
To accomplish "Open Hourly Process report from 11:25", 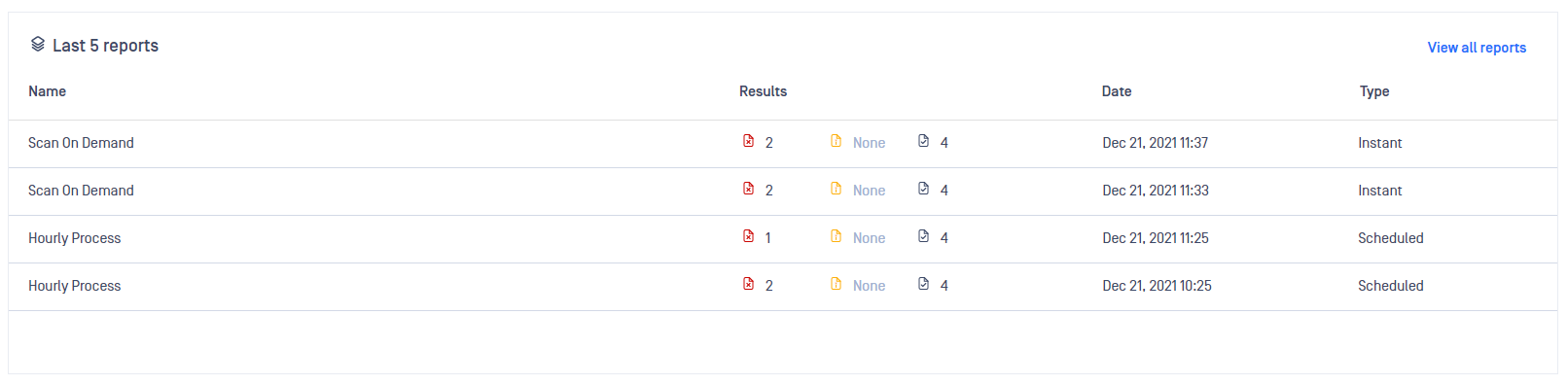I will click(x=75, y=238).
